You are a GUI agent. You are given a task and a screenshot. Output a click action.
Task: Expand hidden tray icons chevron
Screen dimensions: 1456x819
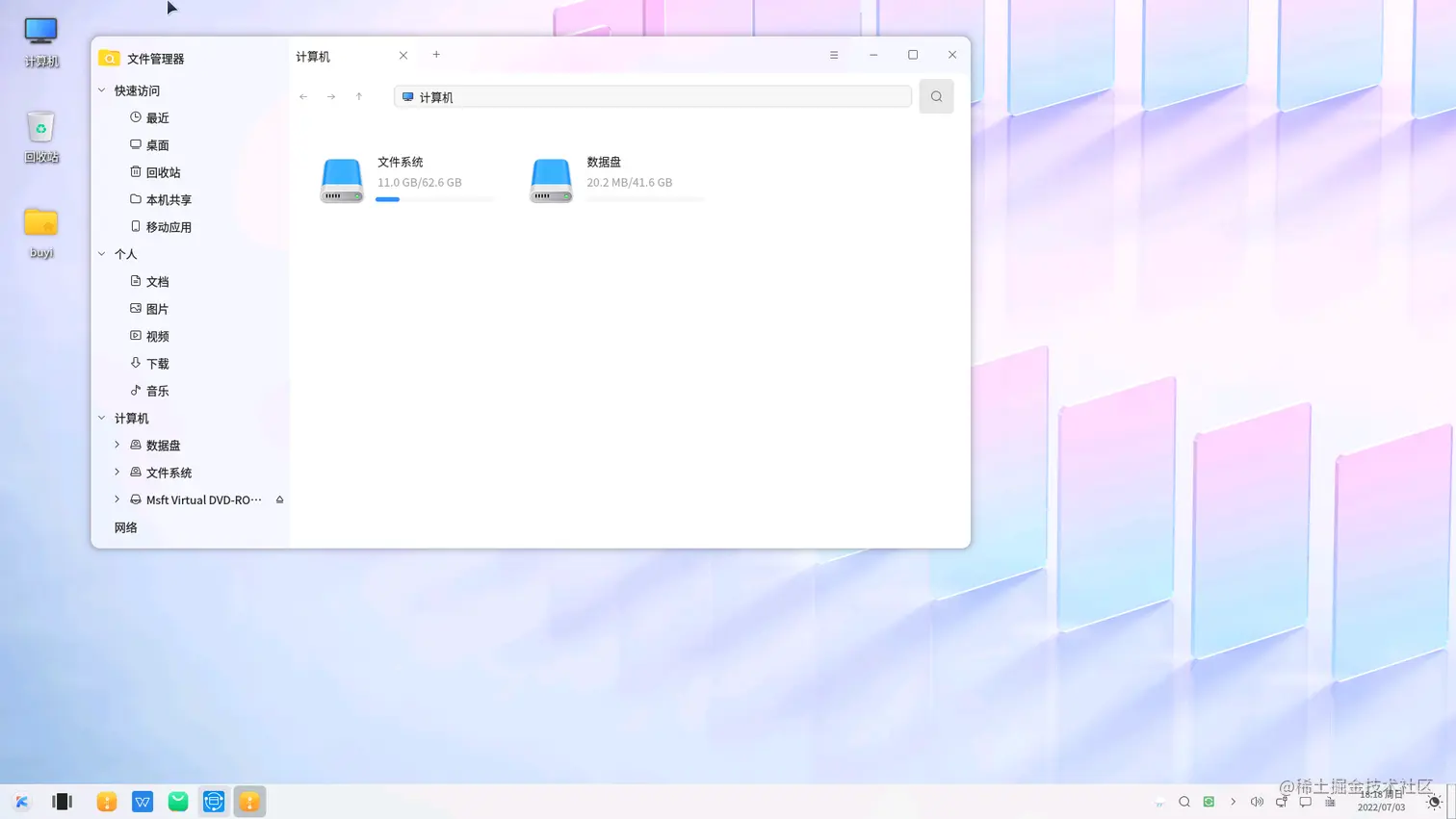point(1233,802)
